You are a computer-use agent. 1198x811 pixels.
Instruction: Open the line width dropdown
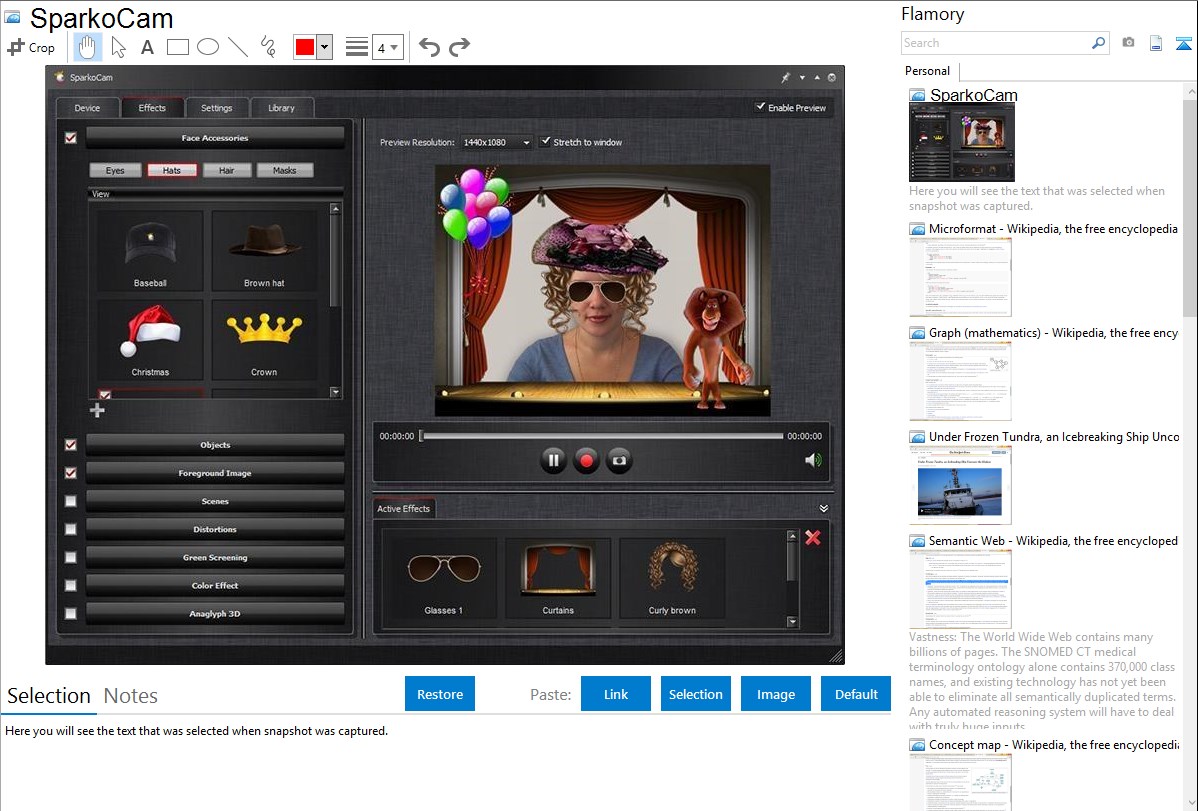click(387, 47)
